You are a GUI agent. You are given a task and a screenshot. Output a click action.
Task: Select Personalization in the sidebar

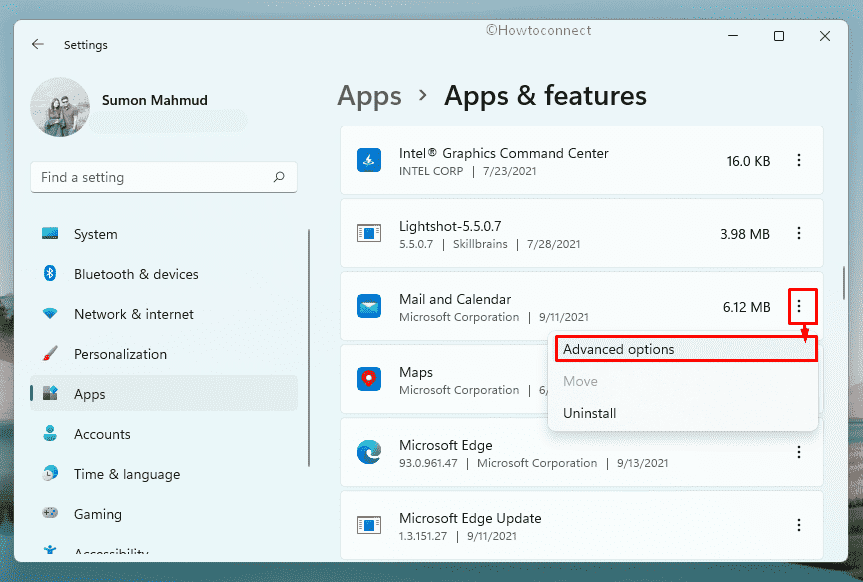pyautogui.click(x=121, y=354)
